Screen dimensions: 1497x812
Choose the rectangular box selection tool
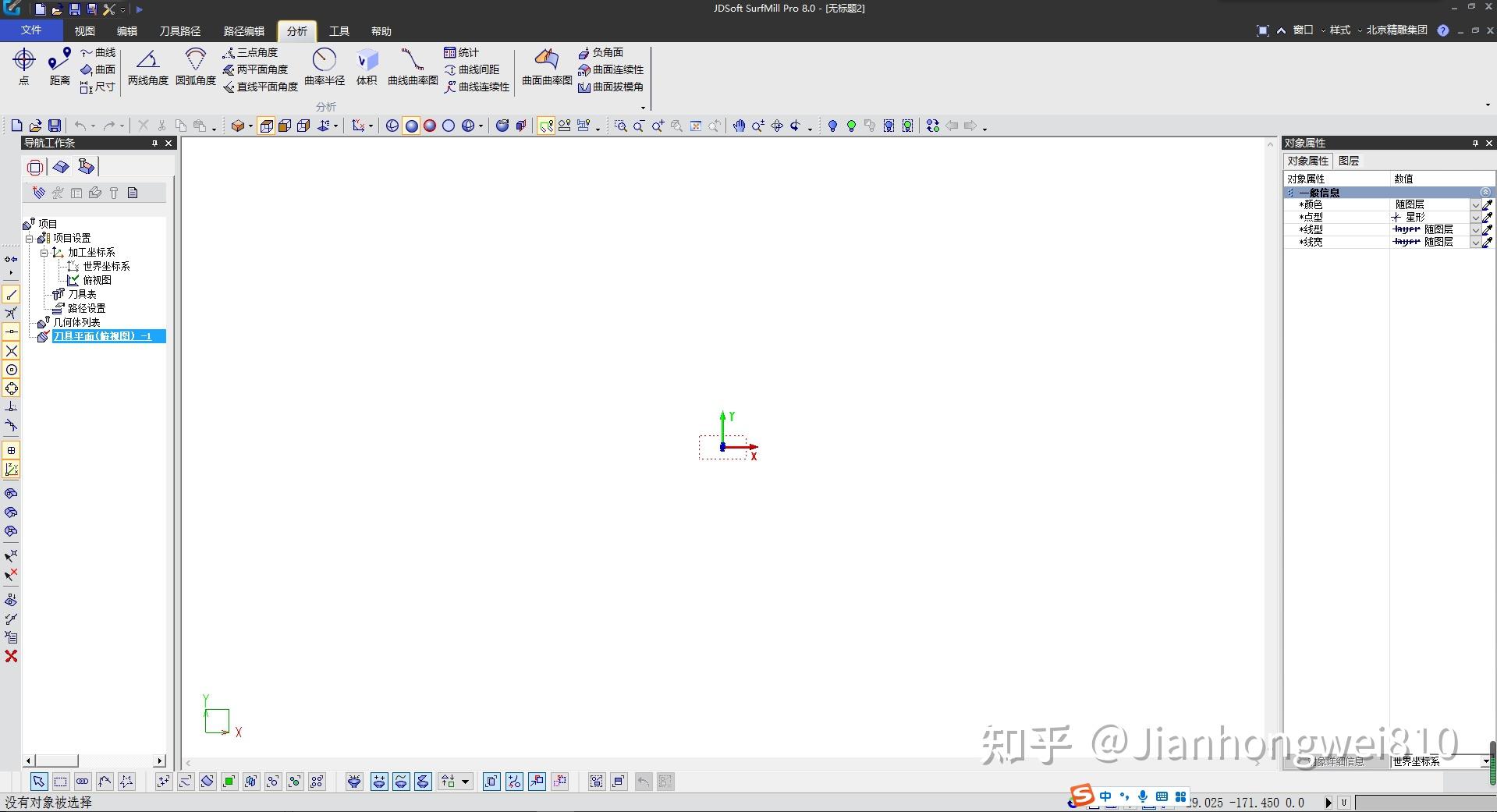pyautogui.click(x=60, y=782)
